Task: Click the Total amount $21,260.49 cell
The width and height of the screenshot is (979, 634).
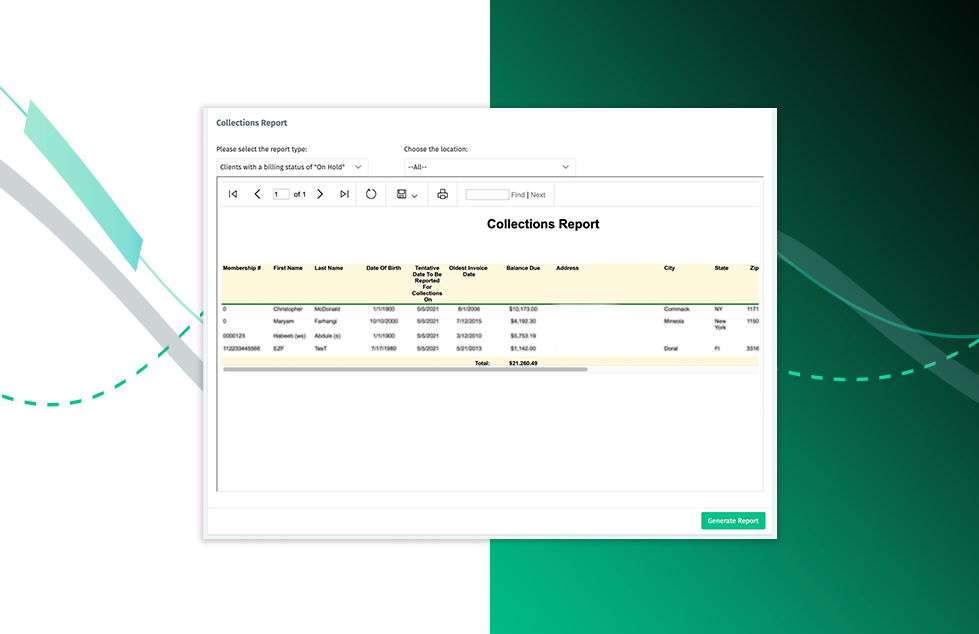Action: [524, 363]
